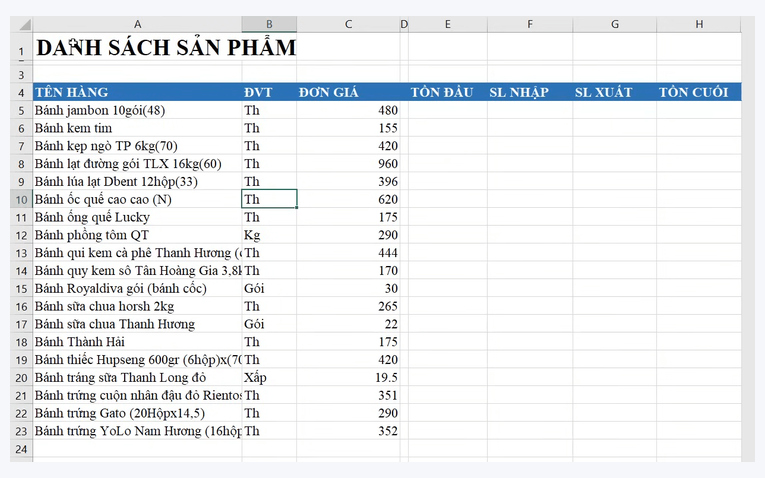Image resolution: width=765 pixels, height=478 pixels.
Task: Click price 170 cell
Action: [348, 270]
